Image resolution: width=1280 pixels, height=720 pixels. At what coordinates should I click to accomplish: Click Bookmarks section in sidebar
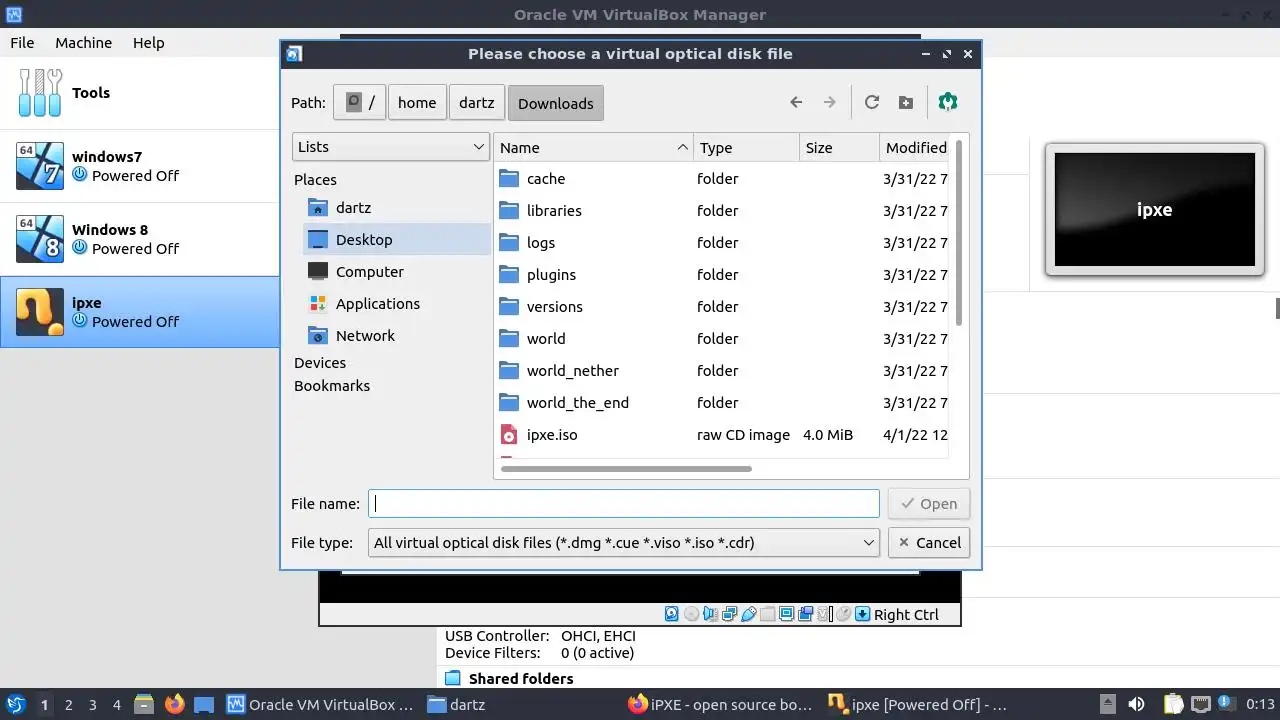click(x=332, y=386)
